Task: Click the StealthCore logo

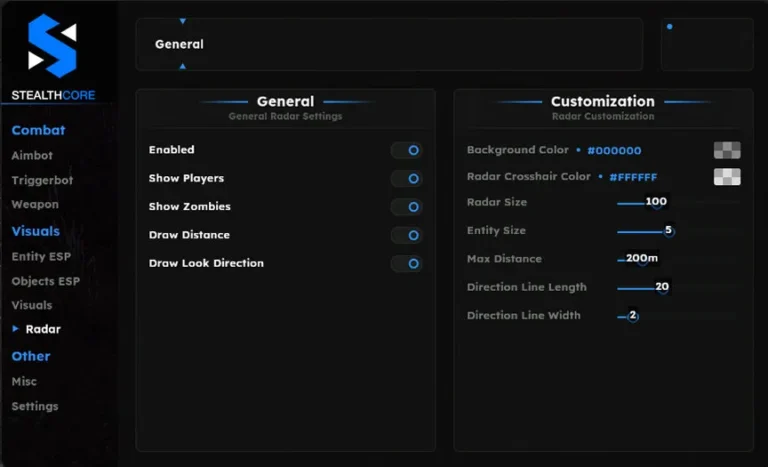Action: pos(52,46)
